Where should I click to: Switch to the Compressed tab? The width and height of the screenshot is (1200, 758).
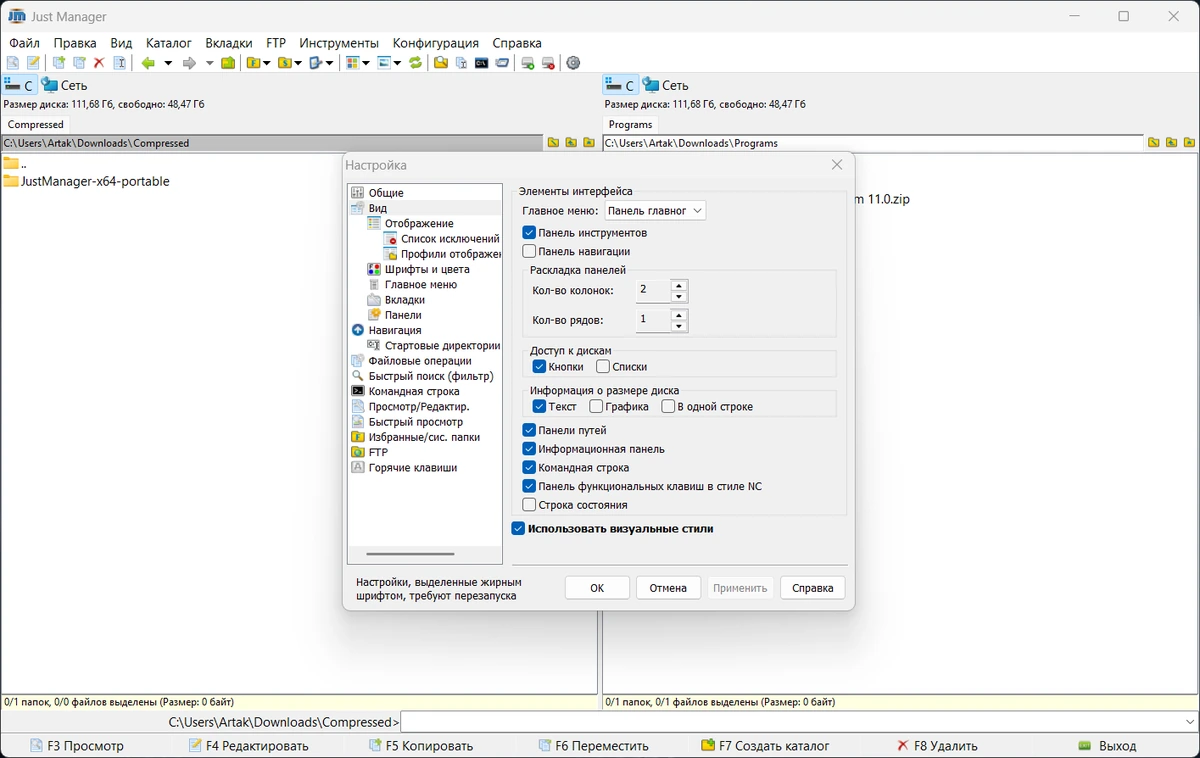36,124
